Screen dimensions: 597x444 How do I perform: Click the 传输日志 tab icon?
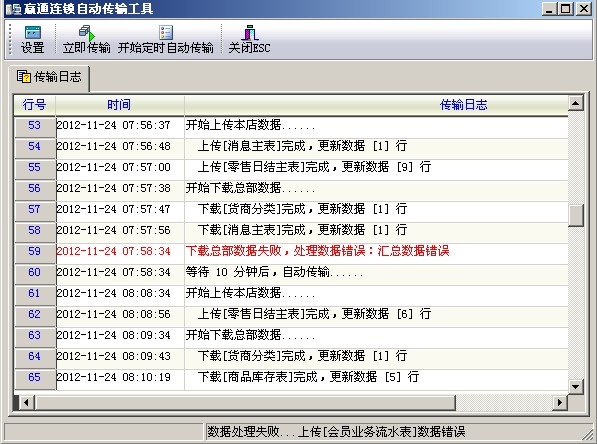pyautogui.click(x=23, y=77)
